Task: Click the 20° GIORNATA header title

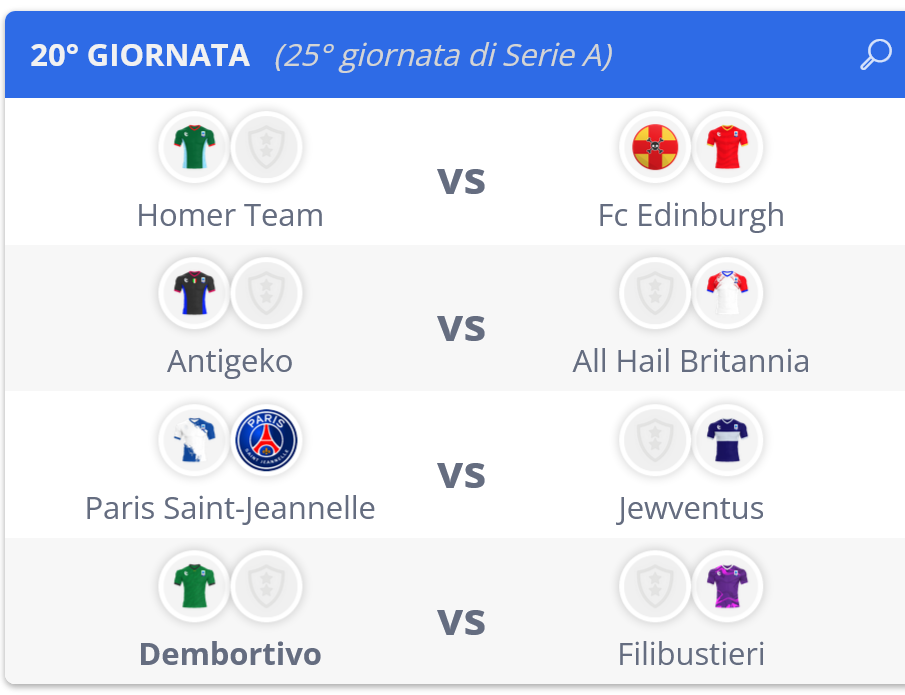Action: click(x=140, y=55)
